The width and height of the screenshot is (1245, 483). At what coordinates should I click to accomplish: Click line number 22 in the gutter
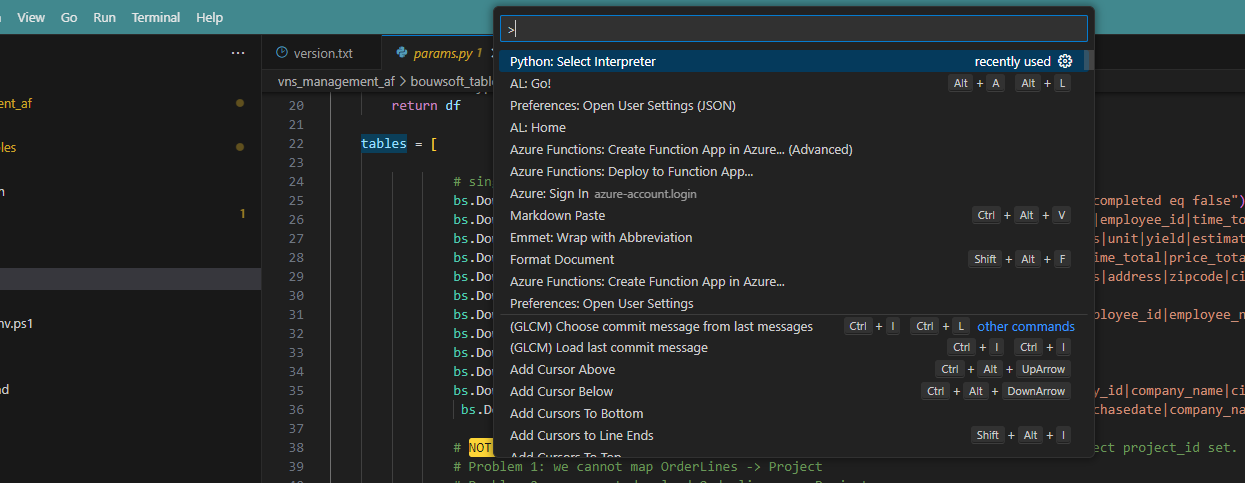294,143
